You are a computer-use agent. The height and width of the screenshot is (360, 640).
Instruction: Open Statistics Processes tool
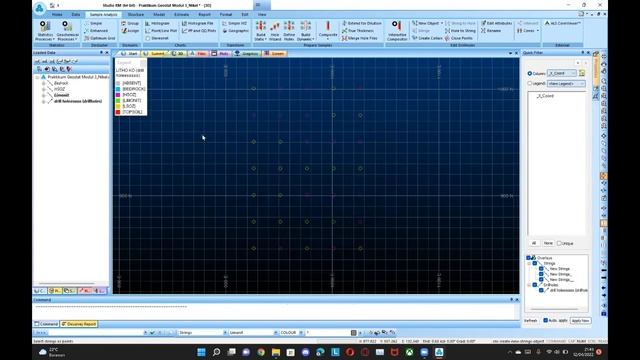point(45,31)
